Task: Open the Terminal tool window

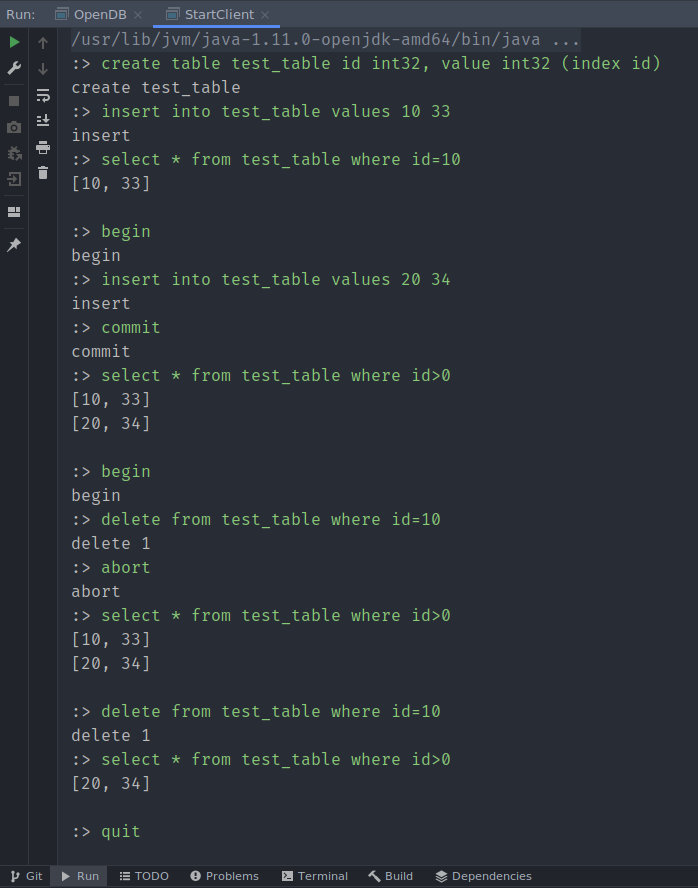Action: [x=315, y=876]
